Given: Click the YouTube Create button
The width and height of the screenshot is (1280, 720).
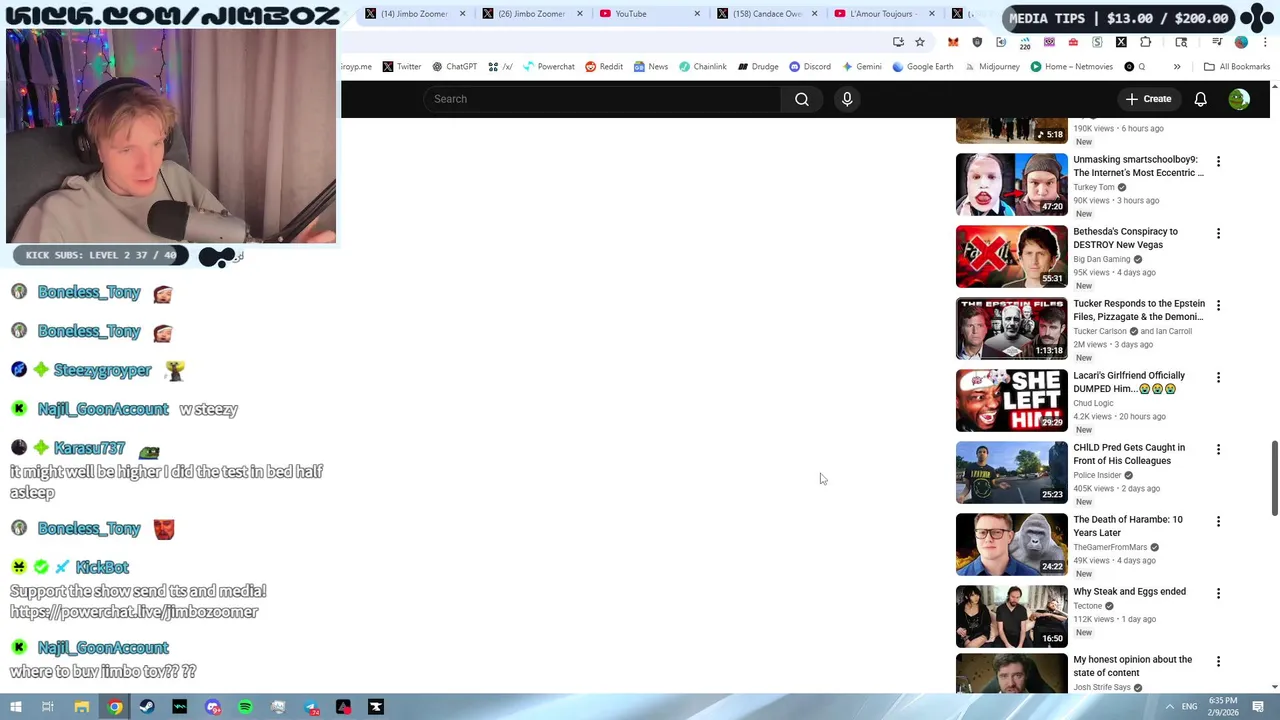Looking at the screenshot, I should pyautogui.click(x=1148, y=99).
